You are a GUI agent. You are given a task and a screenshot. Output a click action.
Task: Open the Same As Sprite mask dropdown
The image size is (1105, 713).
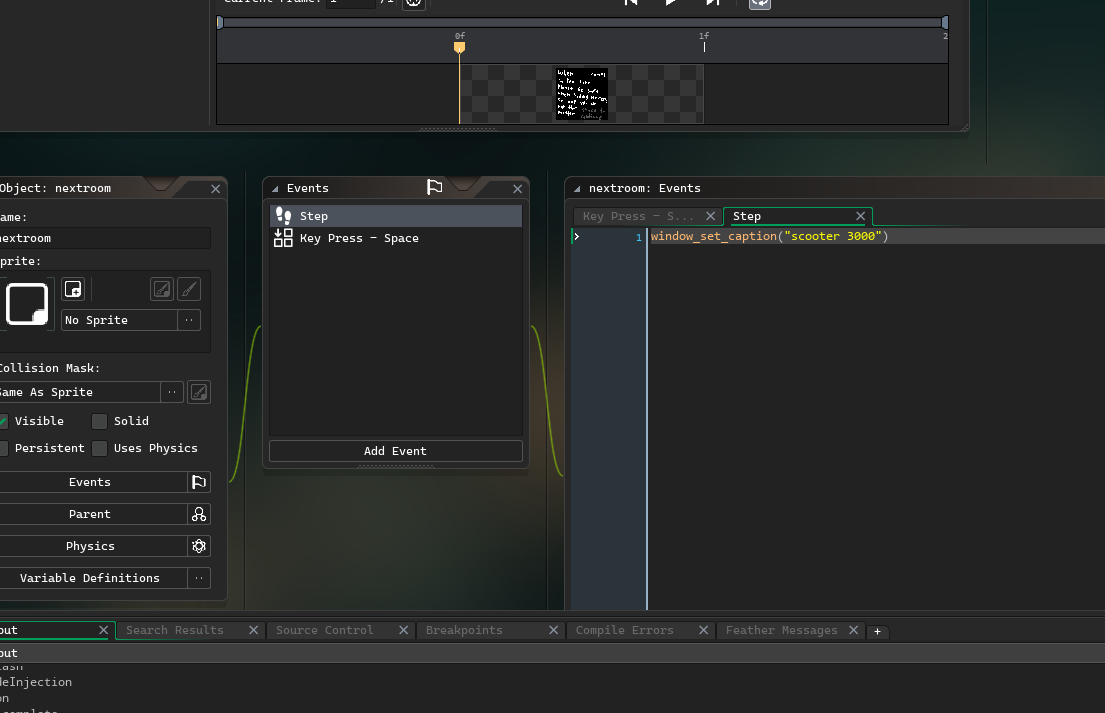79,392
